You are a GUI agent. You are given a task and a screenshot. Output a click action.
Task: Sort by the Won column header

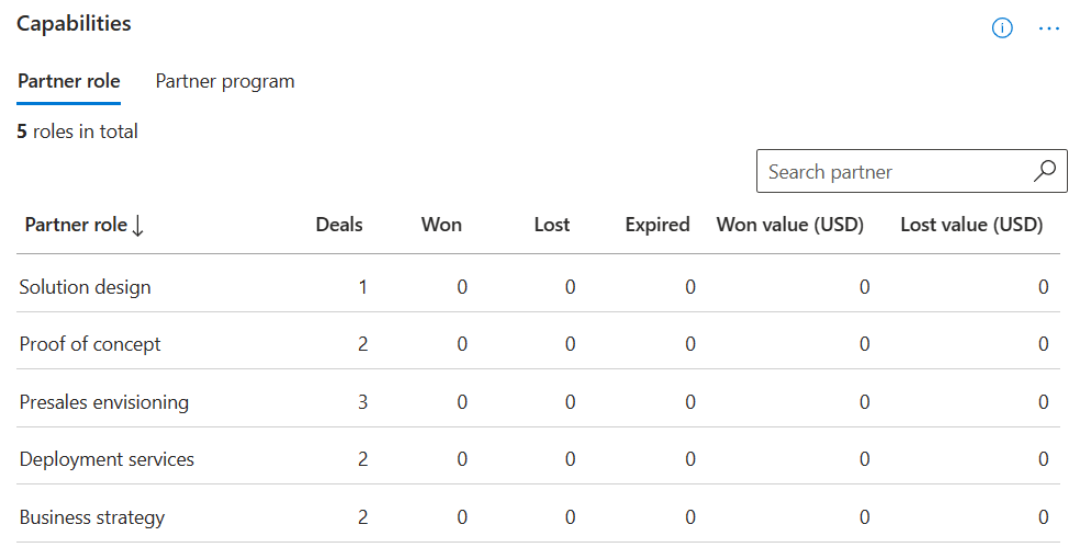click(441, 225)
